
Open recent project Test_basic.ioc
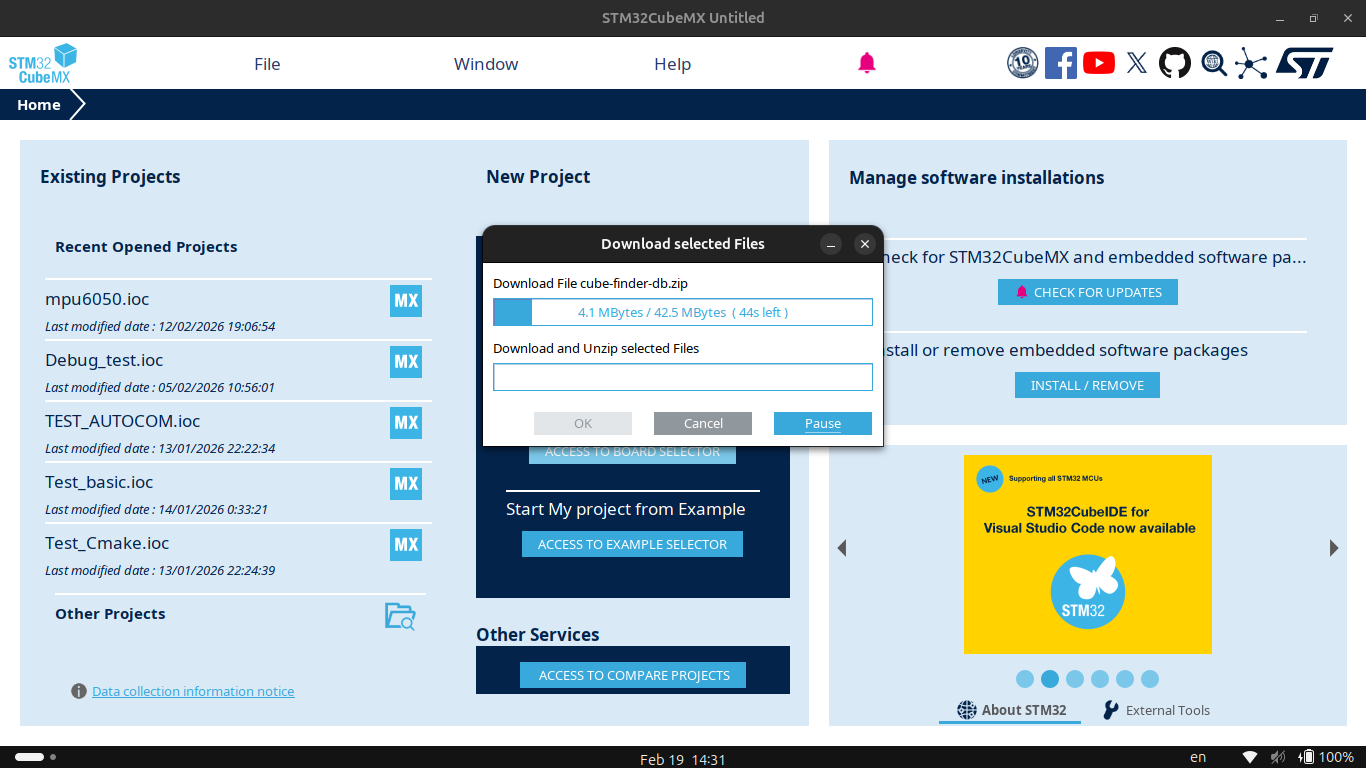(99, 482)
